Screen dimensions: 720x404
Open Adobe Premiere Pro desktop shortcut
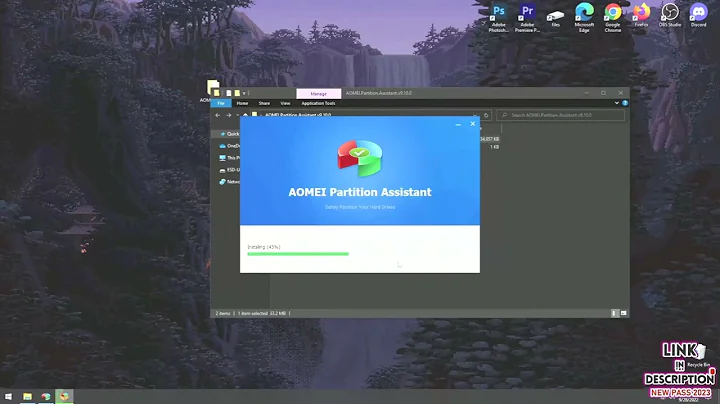(x=527, y=18)
